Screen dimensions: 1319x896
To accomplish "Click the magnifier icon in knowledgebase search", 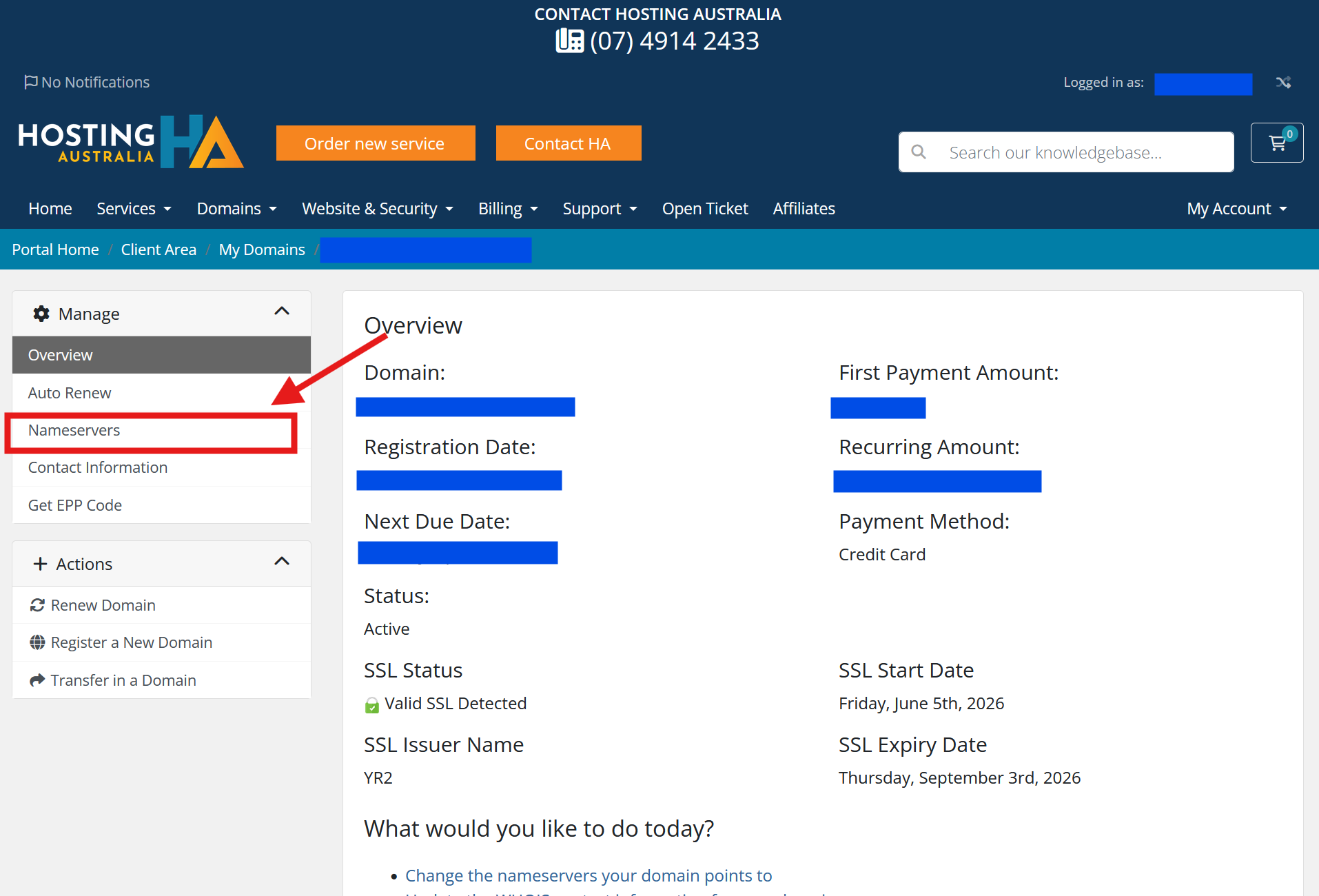I will (919, 152).
